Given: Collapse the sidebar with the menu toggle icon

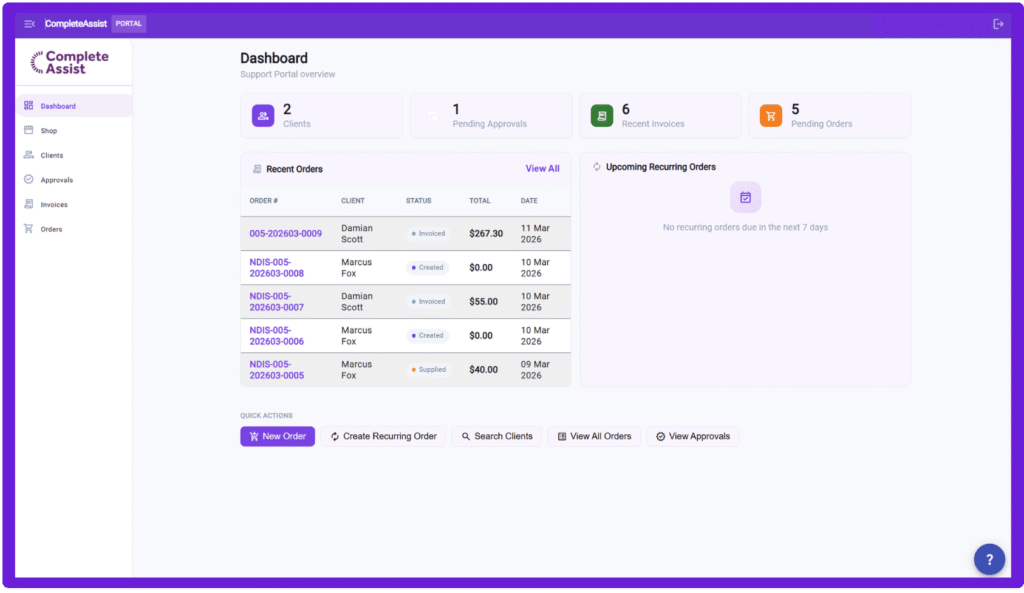Looking at the screenshot, I should point(29,23).
